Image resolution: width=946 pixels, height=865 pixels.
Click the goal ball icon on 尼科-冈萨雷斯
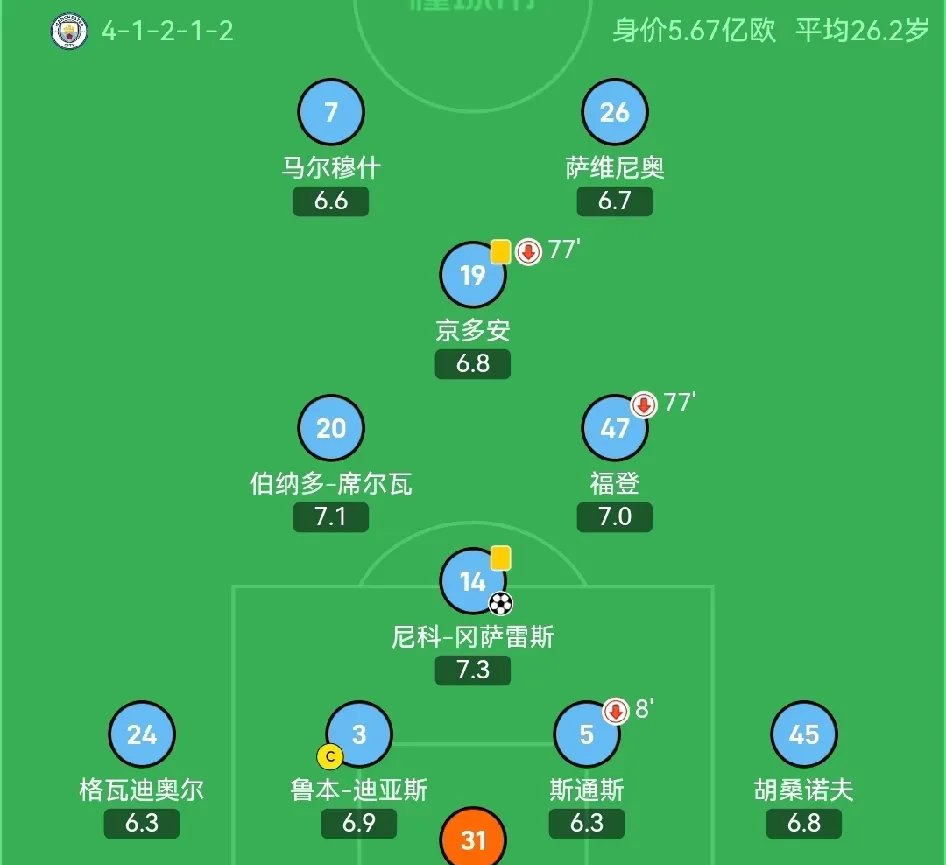[x=499, y=601]
